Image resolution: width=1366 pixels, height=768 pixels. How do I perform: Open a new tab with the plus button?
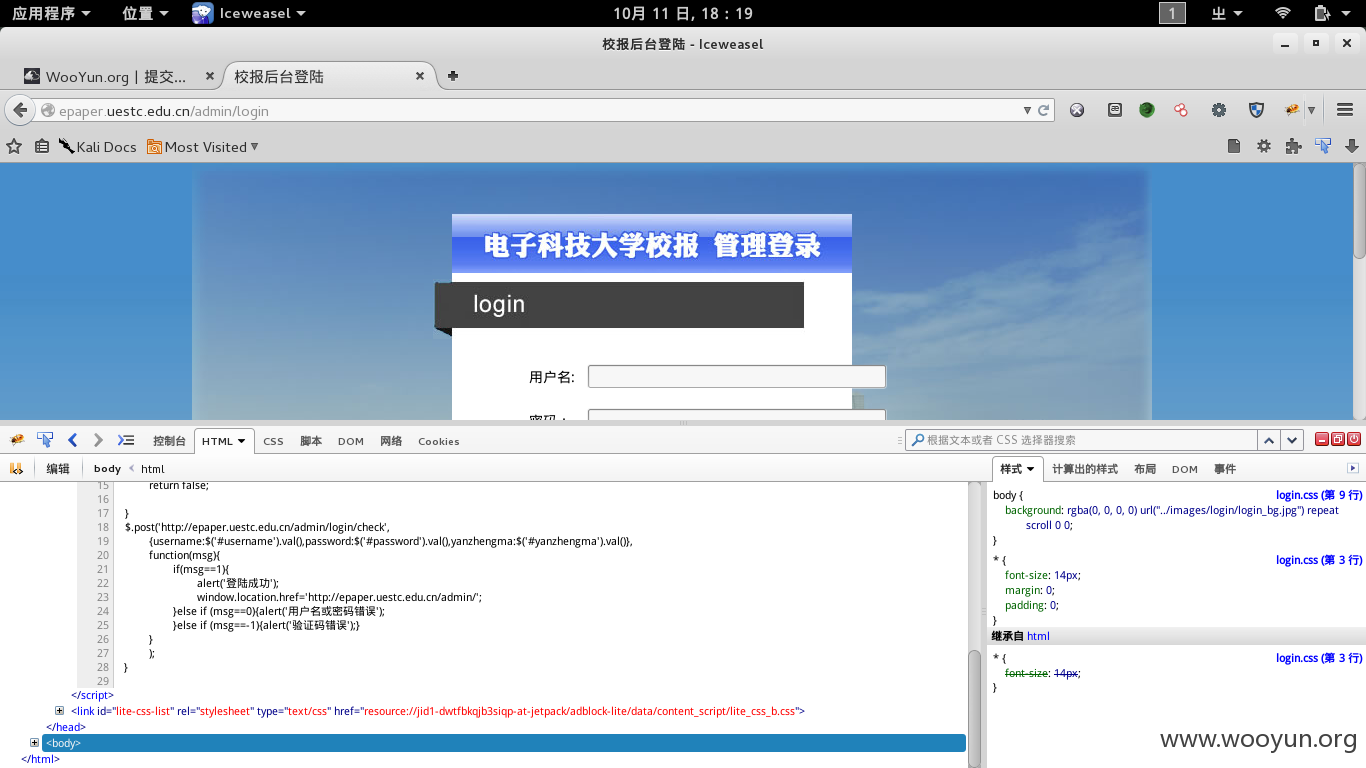(x=453, y=76)
